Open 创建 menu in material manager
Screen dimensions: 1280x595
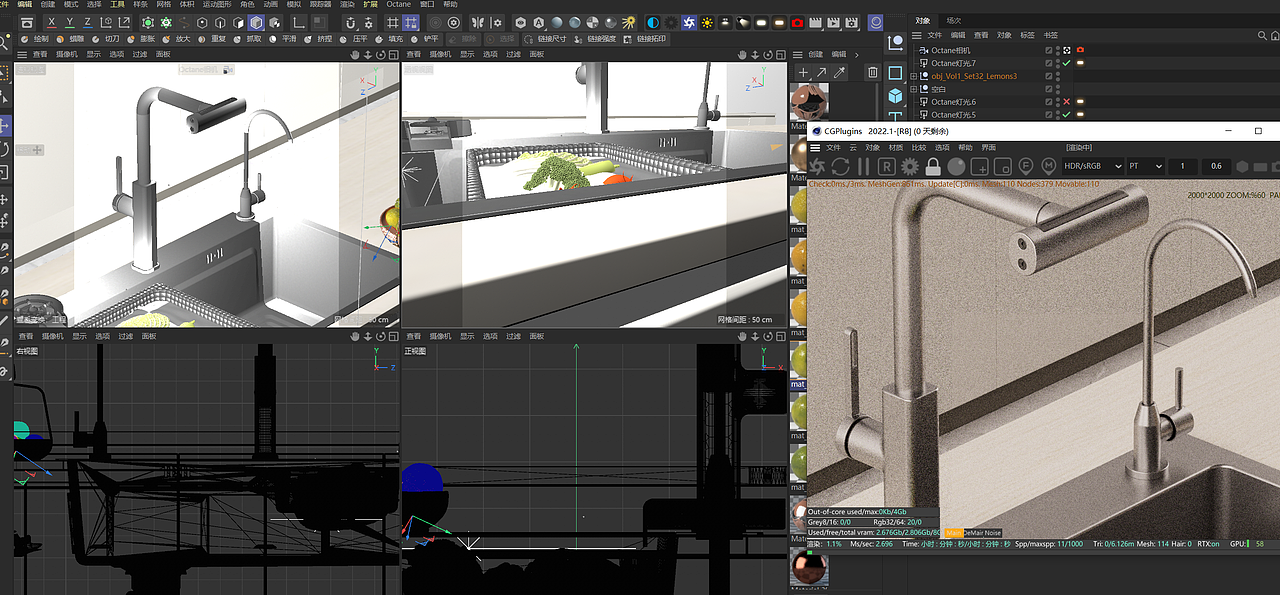coord(816,54)
